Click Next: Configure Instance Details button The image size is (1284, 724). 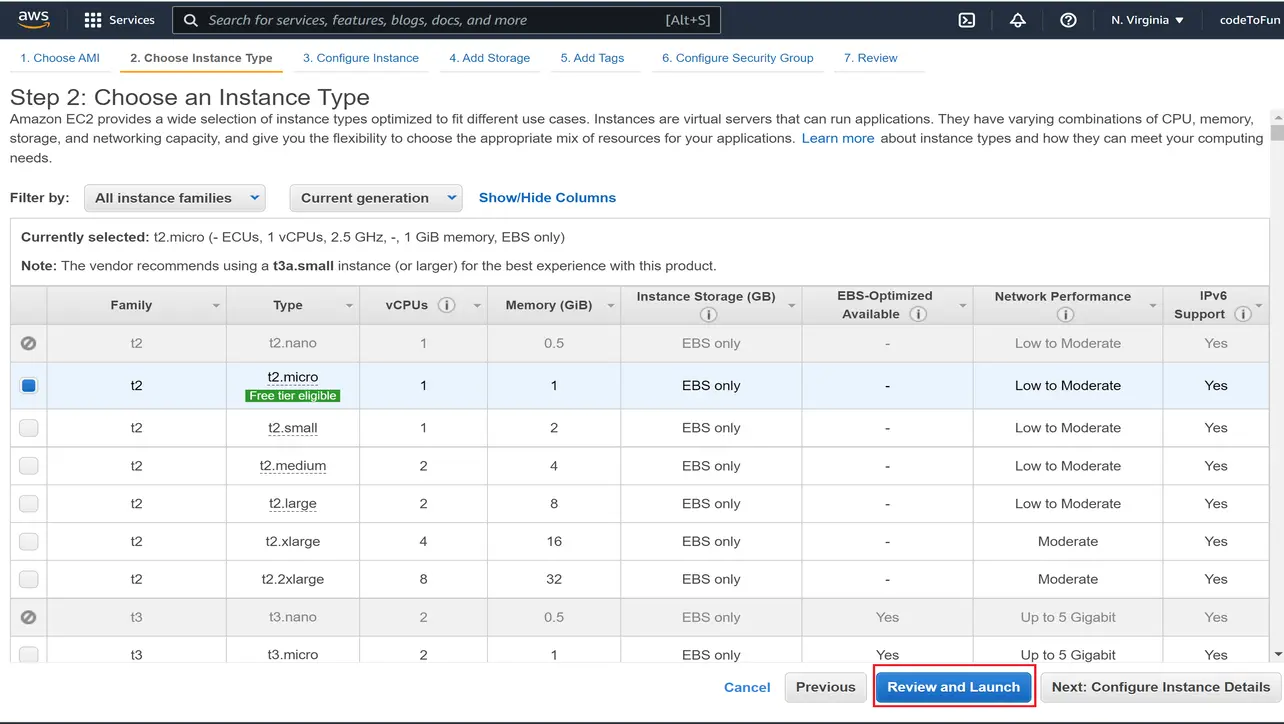(1161, 687)
